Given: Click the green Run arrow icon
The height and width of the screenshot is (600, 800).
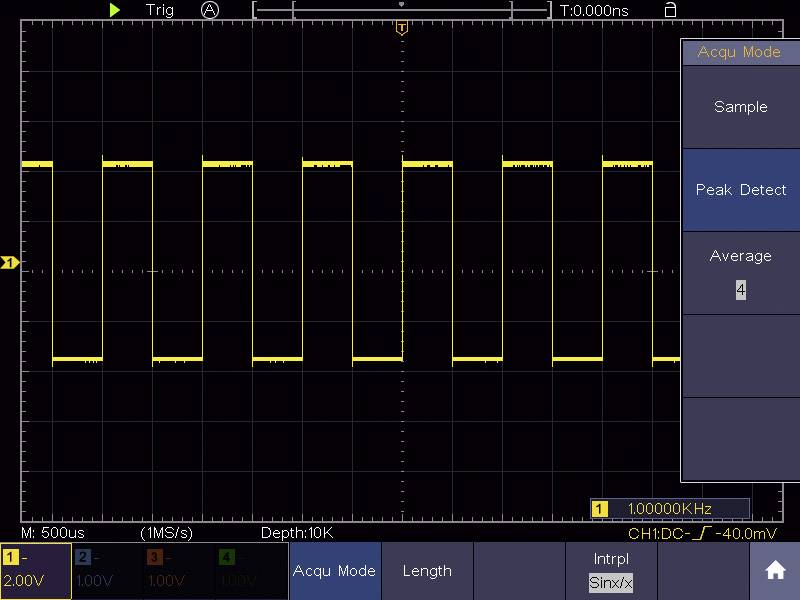Looking at the screenshot, I should [115, 10].
